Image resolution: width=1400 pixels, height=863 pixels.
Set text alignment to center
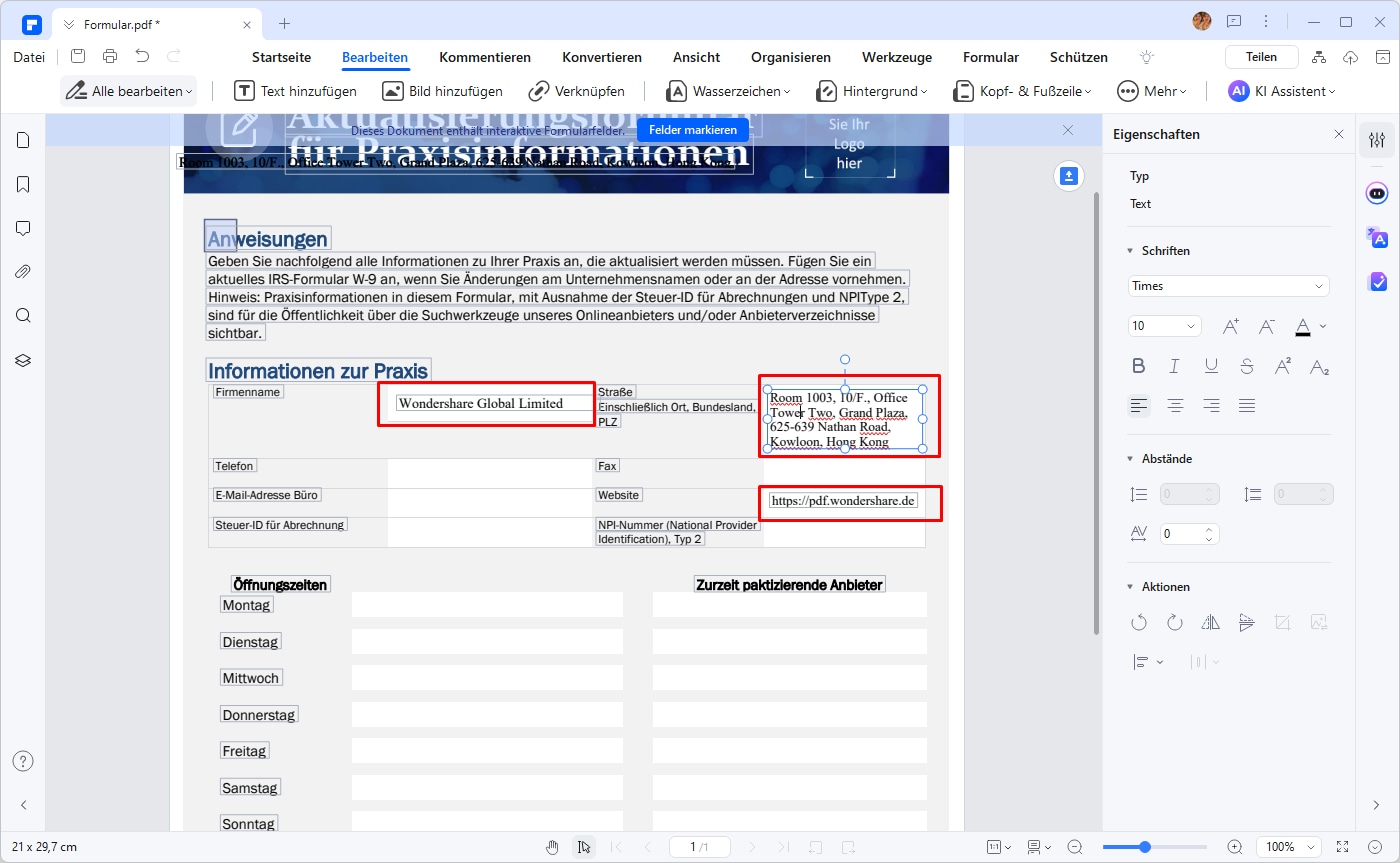click(x=1175, y=405)
